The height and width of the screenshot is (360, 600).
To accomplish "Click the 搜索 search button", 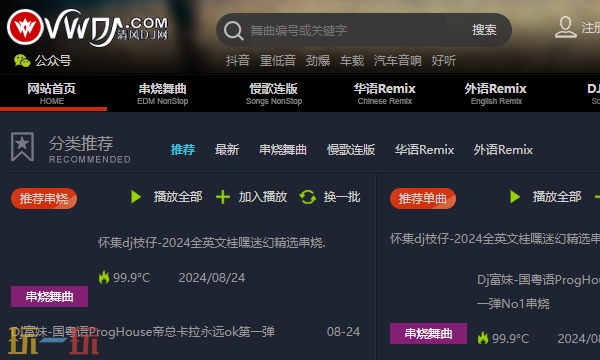I will [x=484, y=30].
